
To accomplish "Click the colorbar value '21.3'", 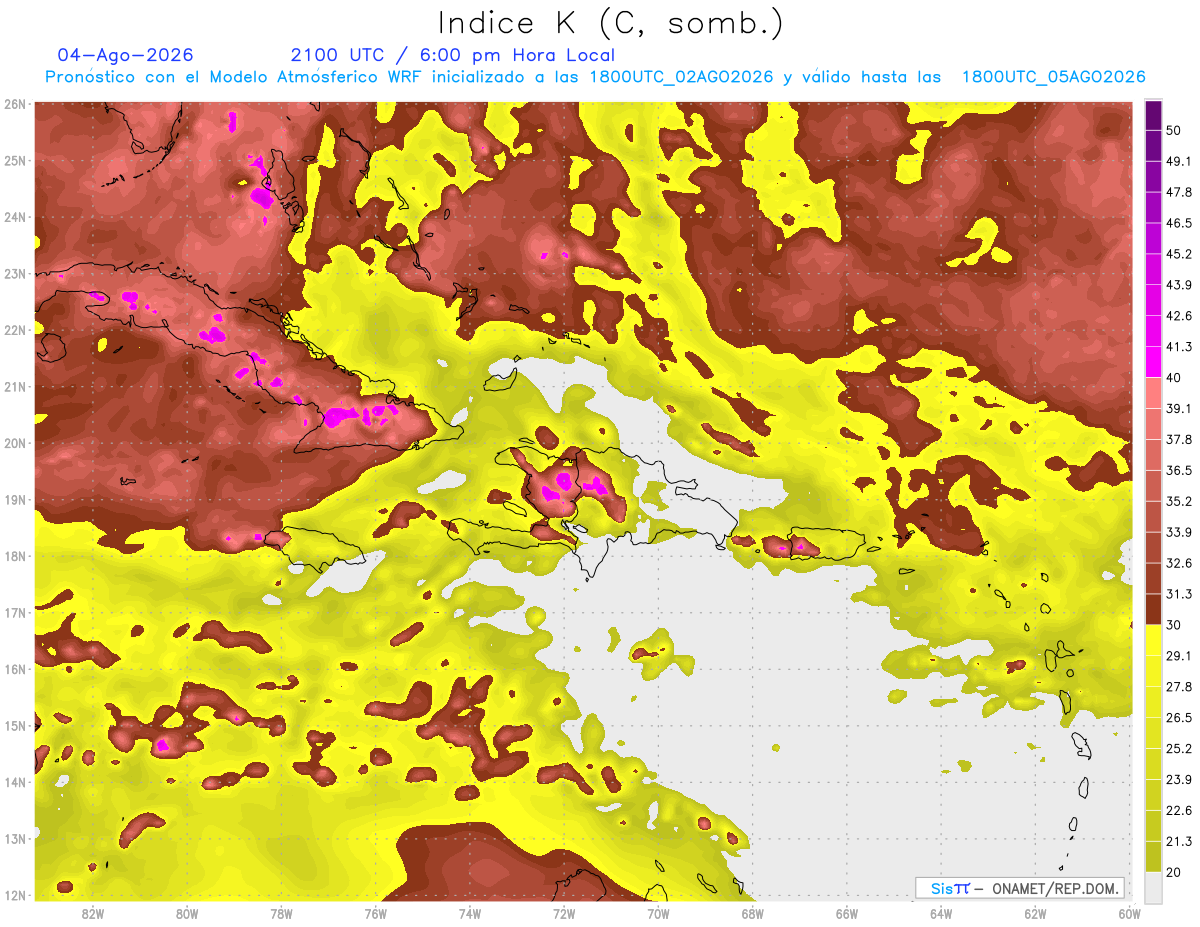I will [1179, 841].
